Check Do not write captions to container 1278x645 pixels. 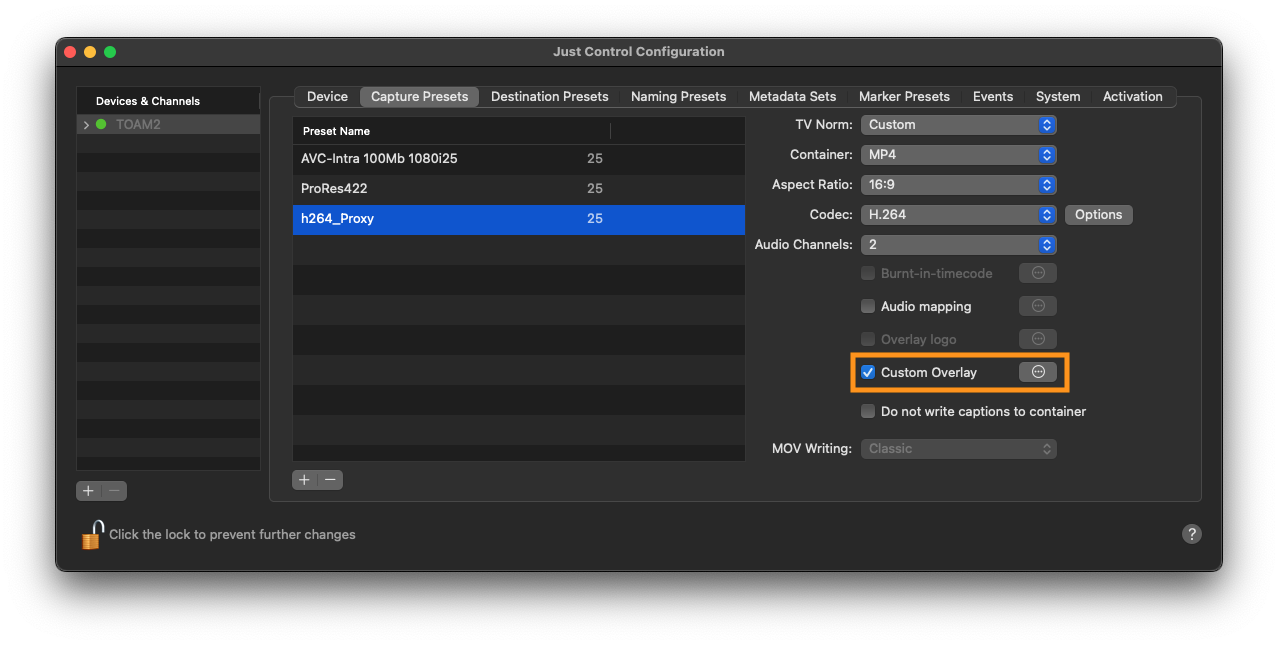tap(868, 411)
